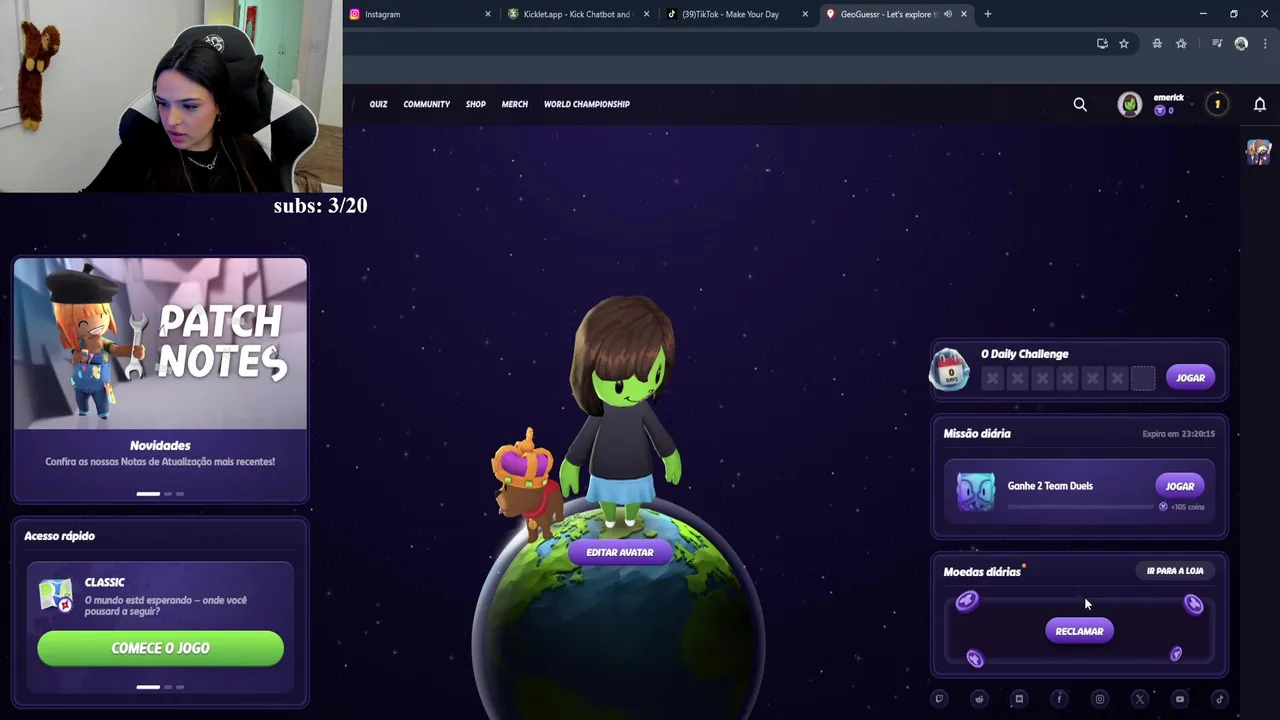Open the GeoGuessr search magnifier
This screenshot has height=720, width=1280.
point(1080,104)
